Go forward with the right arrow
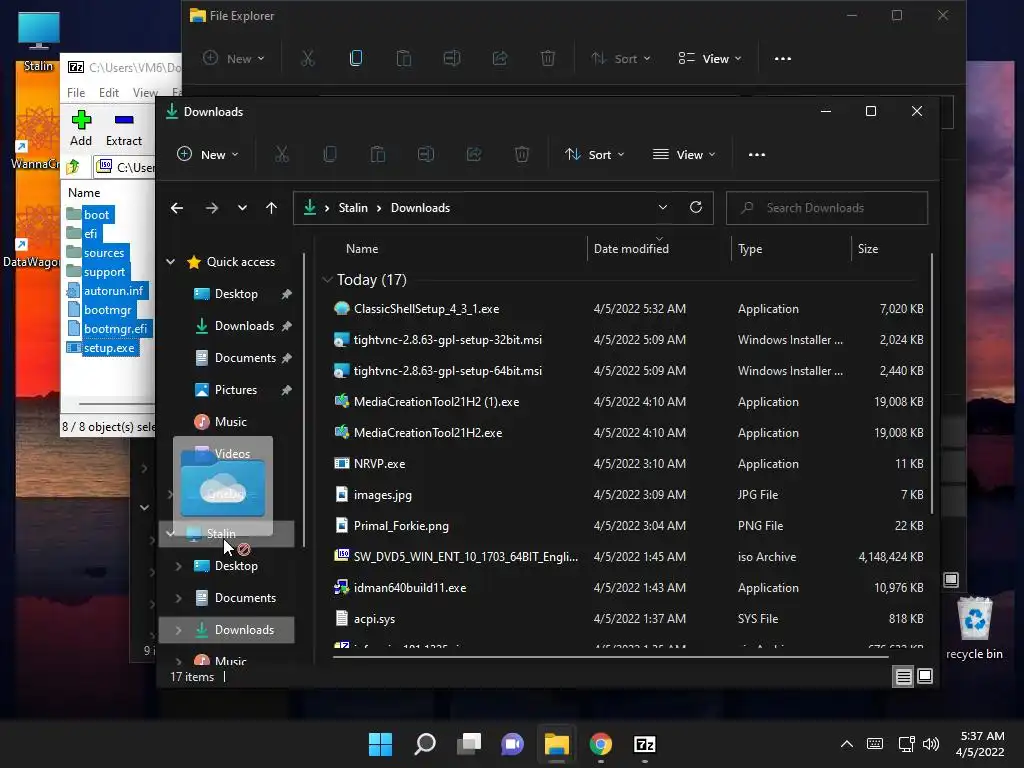The height and width of the screenshot is (768, 1024). coord(212,208)
